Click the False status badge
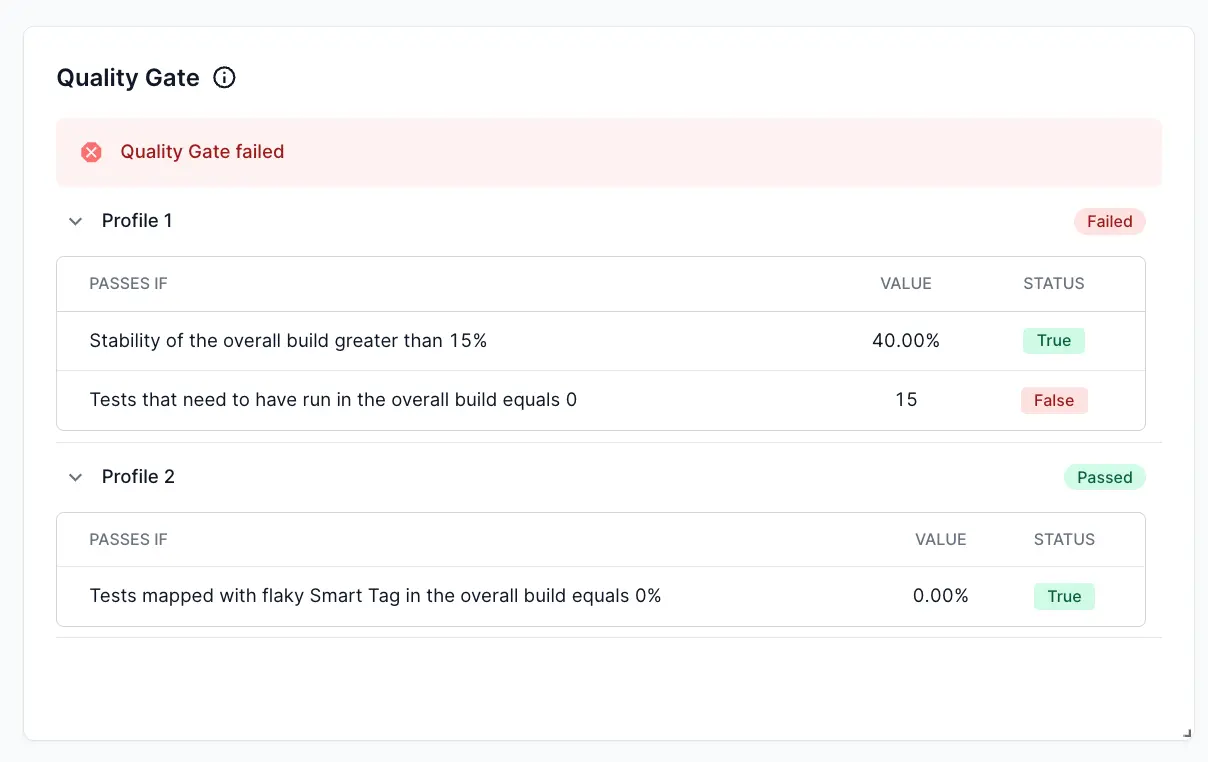Screen dimensions: 1208x762 1053,400
